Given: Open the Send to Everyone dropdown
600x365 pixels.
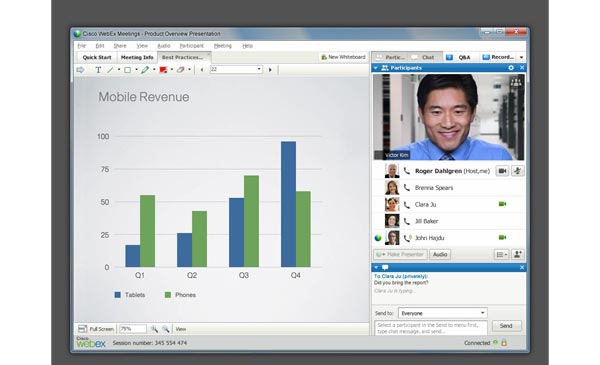Looking at the screenshot, I should (x=442, y=313).
